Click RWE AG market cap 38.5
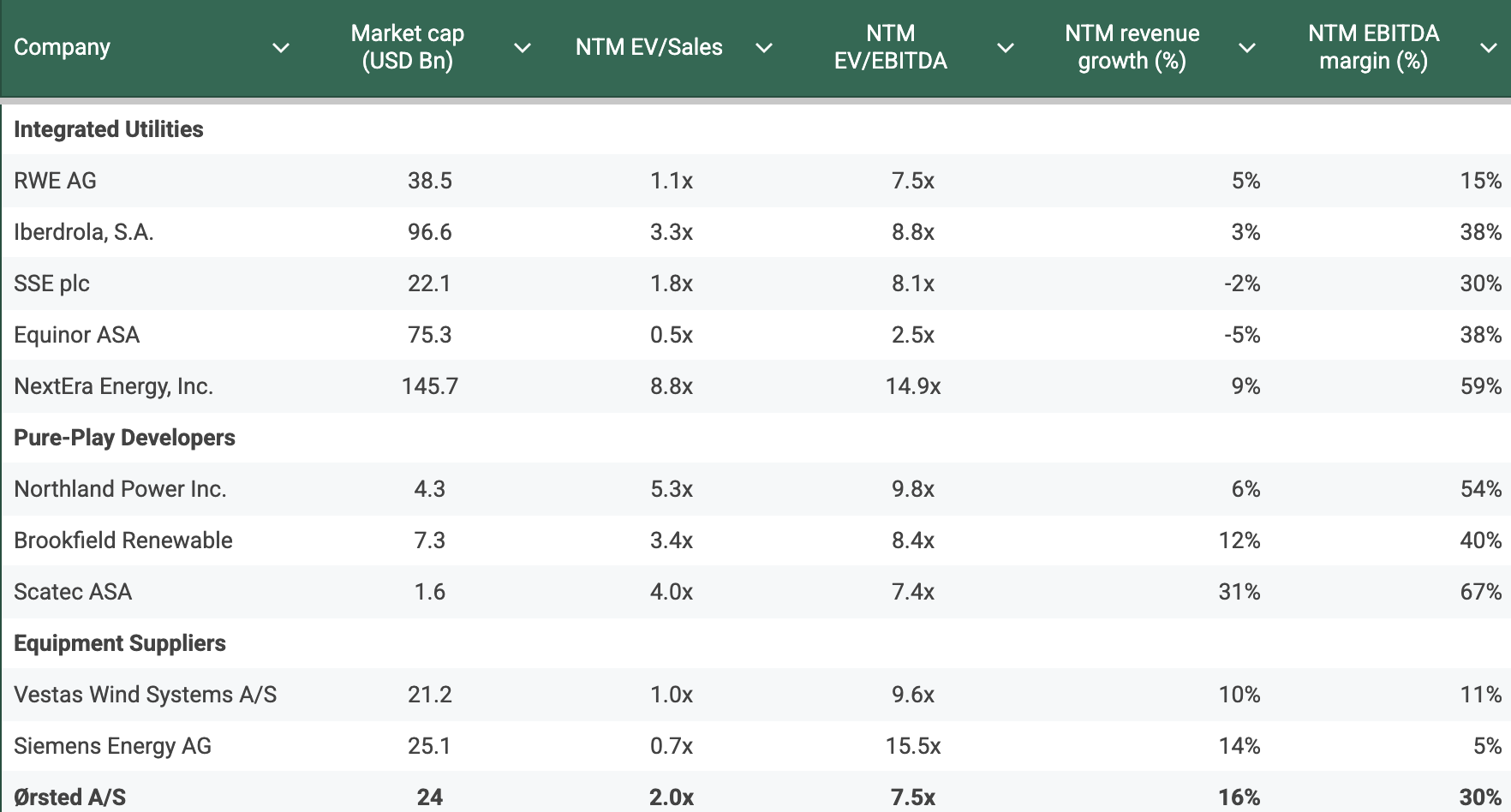 430,181
